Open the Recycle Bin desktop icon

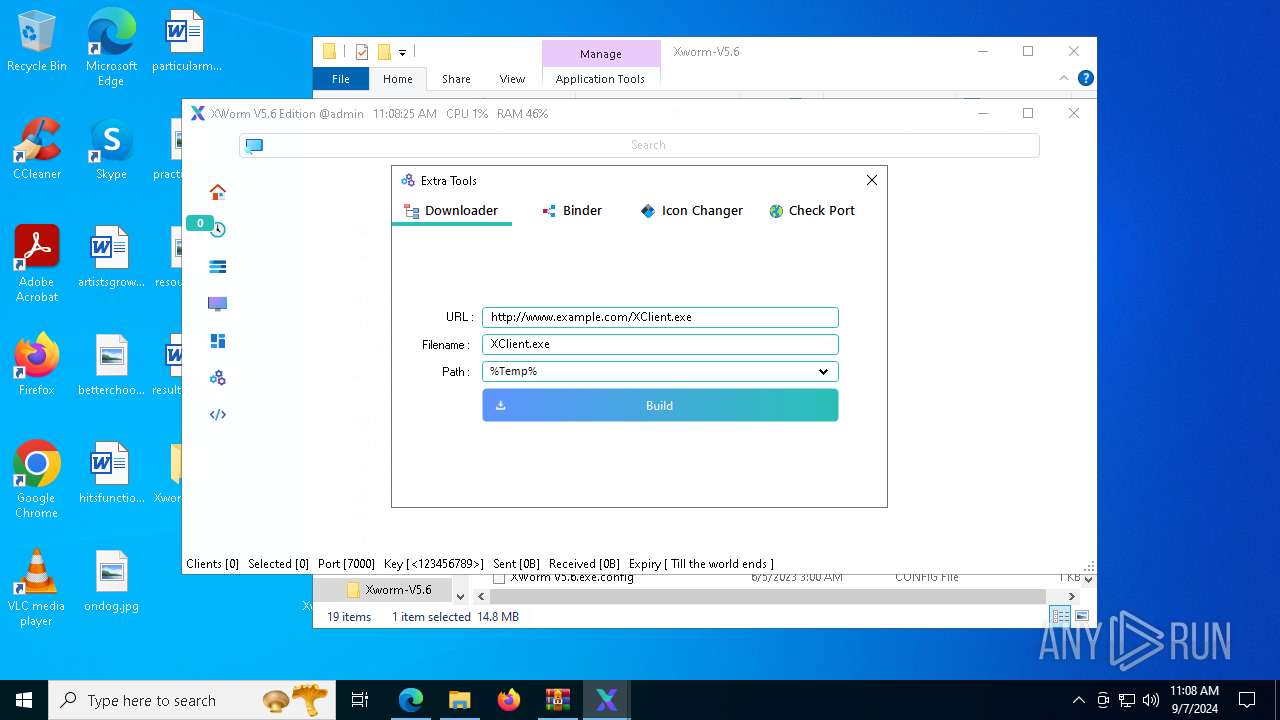(37, 42)
